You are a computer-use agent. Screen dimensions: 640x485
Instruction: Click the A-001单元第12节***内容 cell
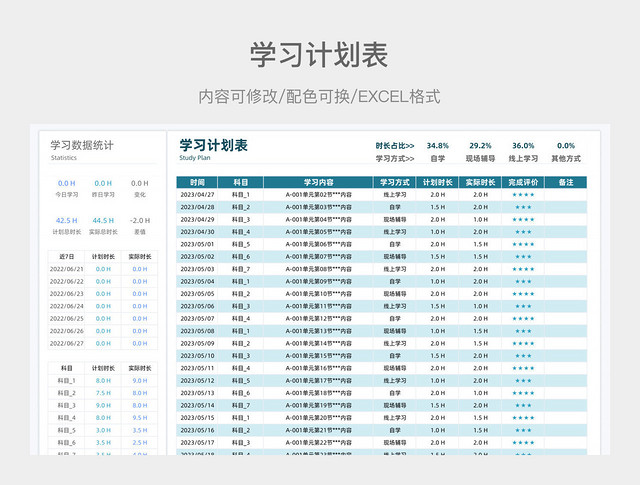point(318,318)
